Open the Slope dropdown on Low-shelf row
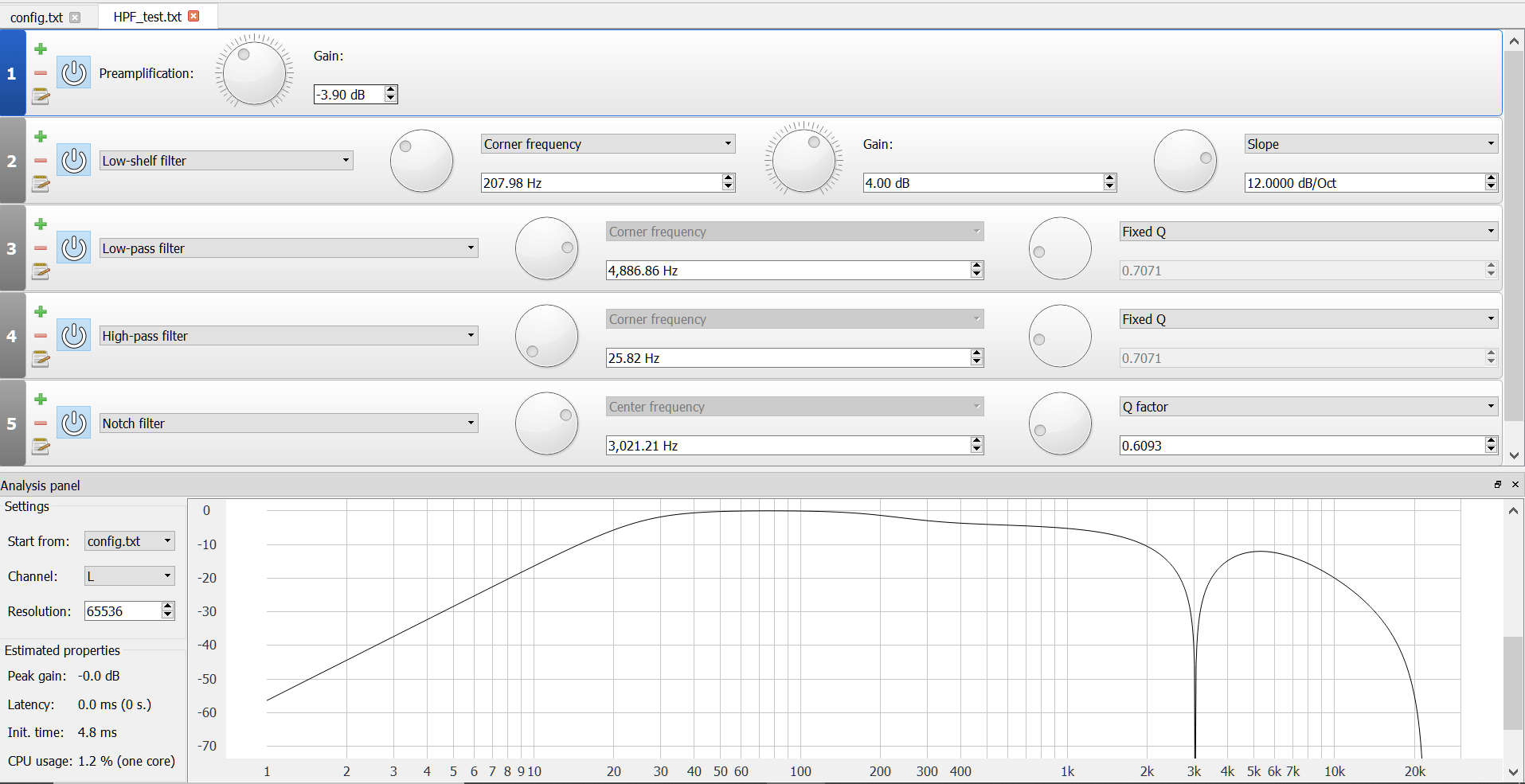Image resolution: width=1525 pixels, height=784 pixels. 1371,144
